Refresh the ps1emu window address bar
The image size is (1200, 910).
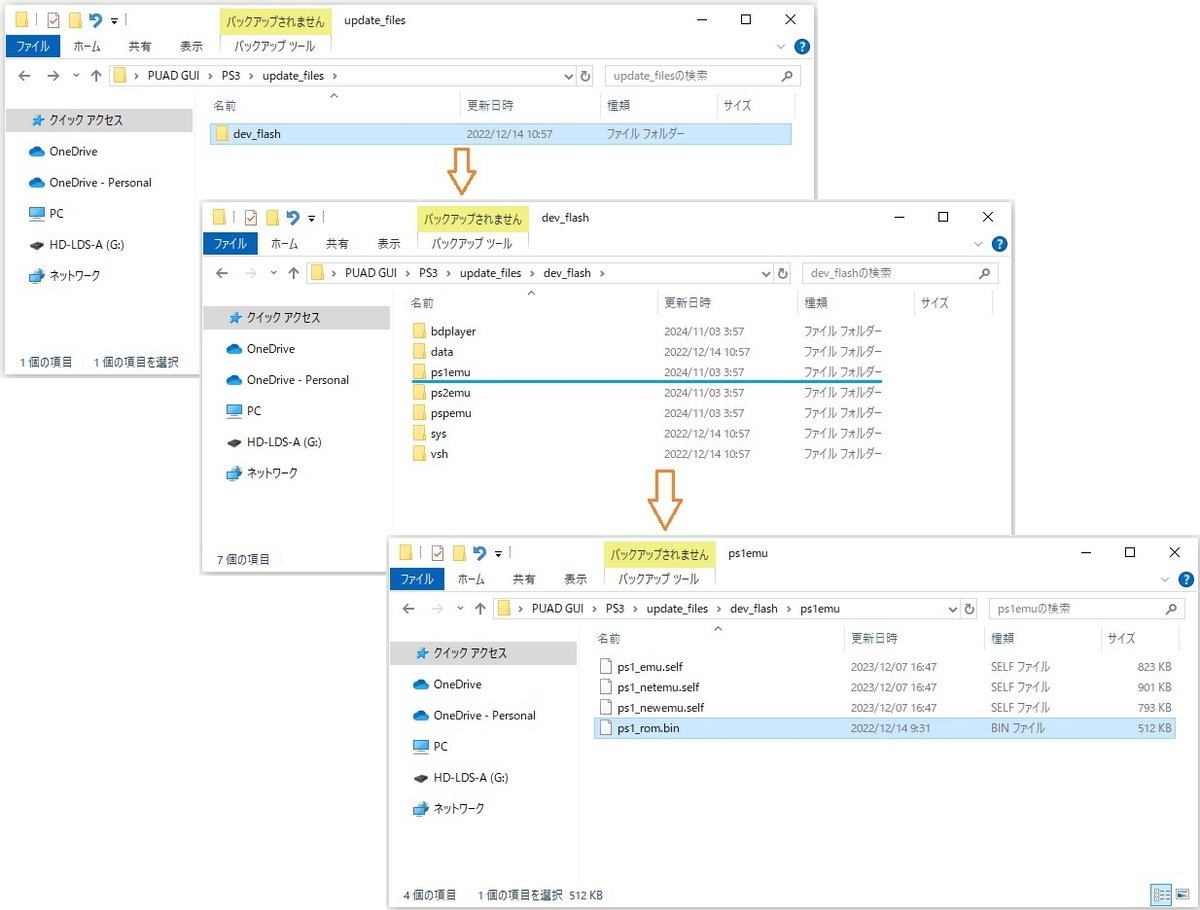[969, 608]
